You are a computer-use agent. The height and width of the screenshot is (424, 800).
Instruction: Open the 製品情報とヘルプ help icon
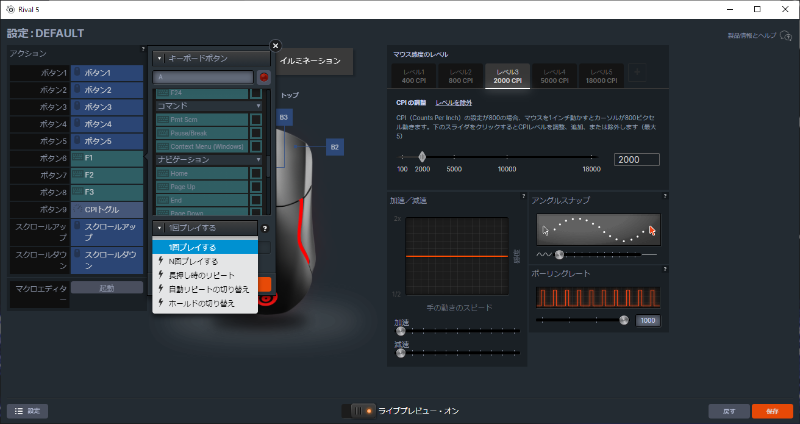pos(786,36)
